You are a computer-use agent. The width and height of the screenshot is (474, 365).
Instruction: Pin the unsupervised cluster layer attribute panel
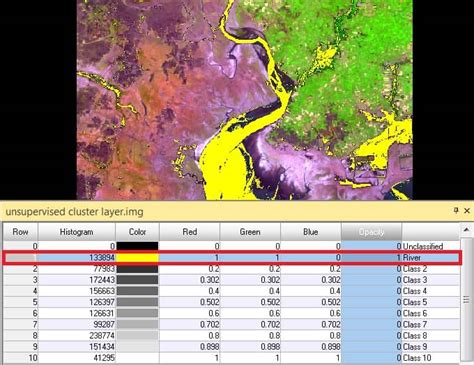coord(456,210)
